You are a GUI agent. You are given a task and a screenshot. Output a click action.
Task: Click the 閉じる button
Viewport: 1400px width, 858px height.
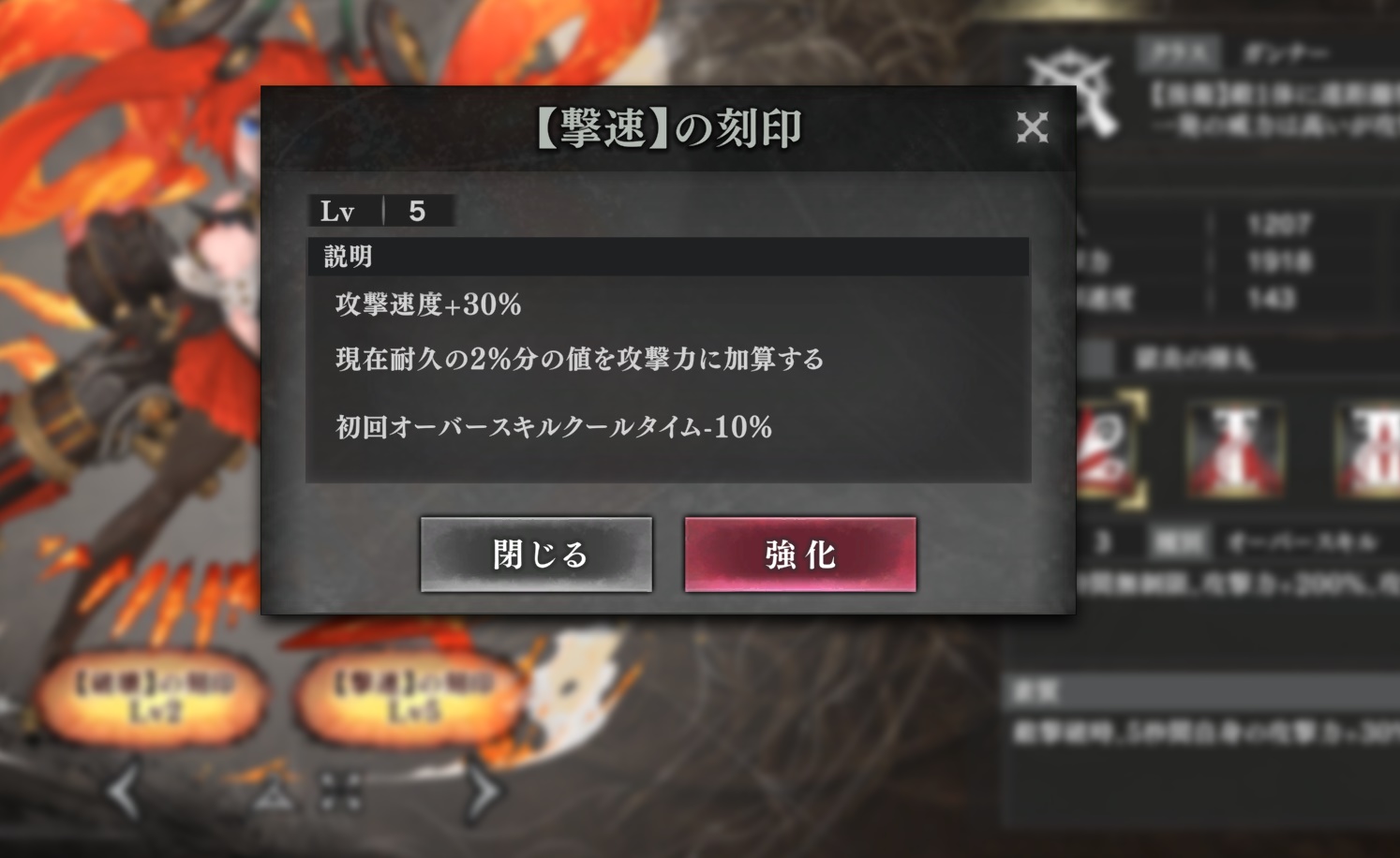click(536, 555)
